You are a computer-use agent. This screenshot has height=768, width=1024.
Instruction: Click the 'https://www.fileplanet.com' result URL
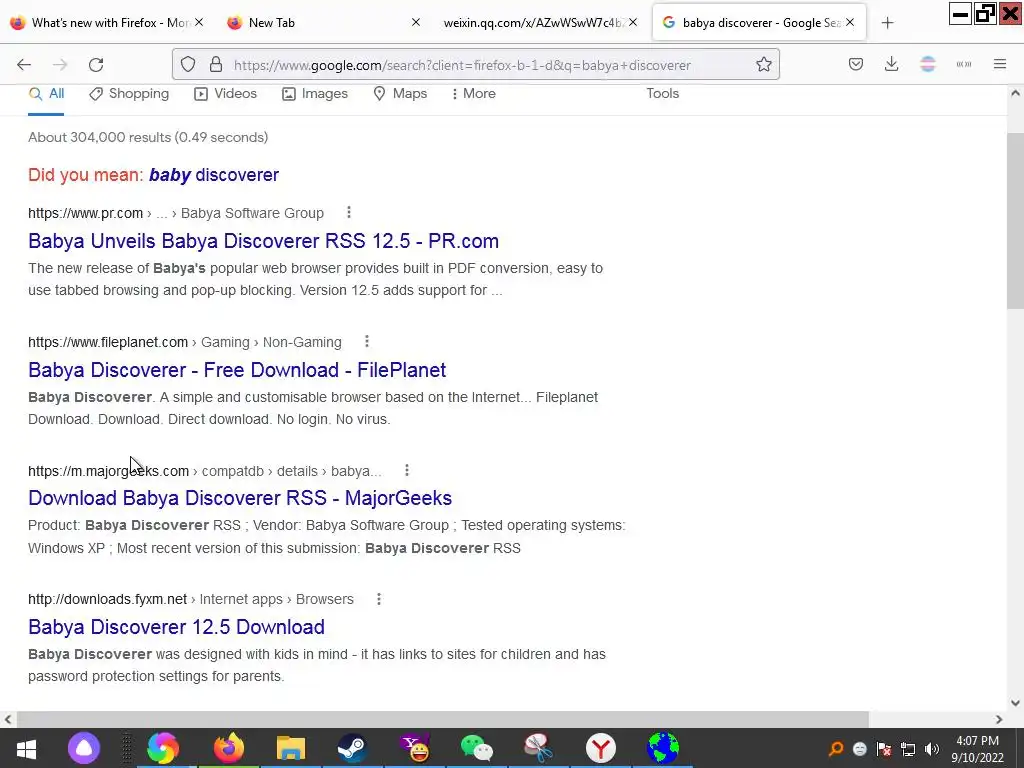coord(108,342)
